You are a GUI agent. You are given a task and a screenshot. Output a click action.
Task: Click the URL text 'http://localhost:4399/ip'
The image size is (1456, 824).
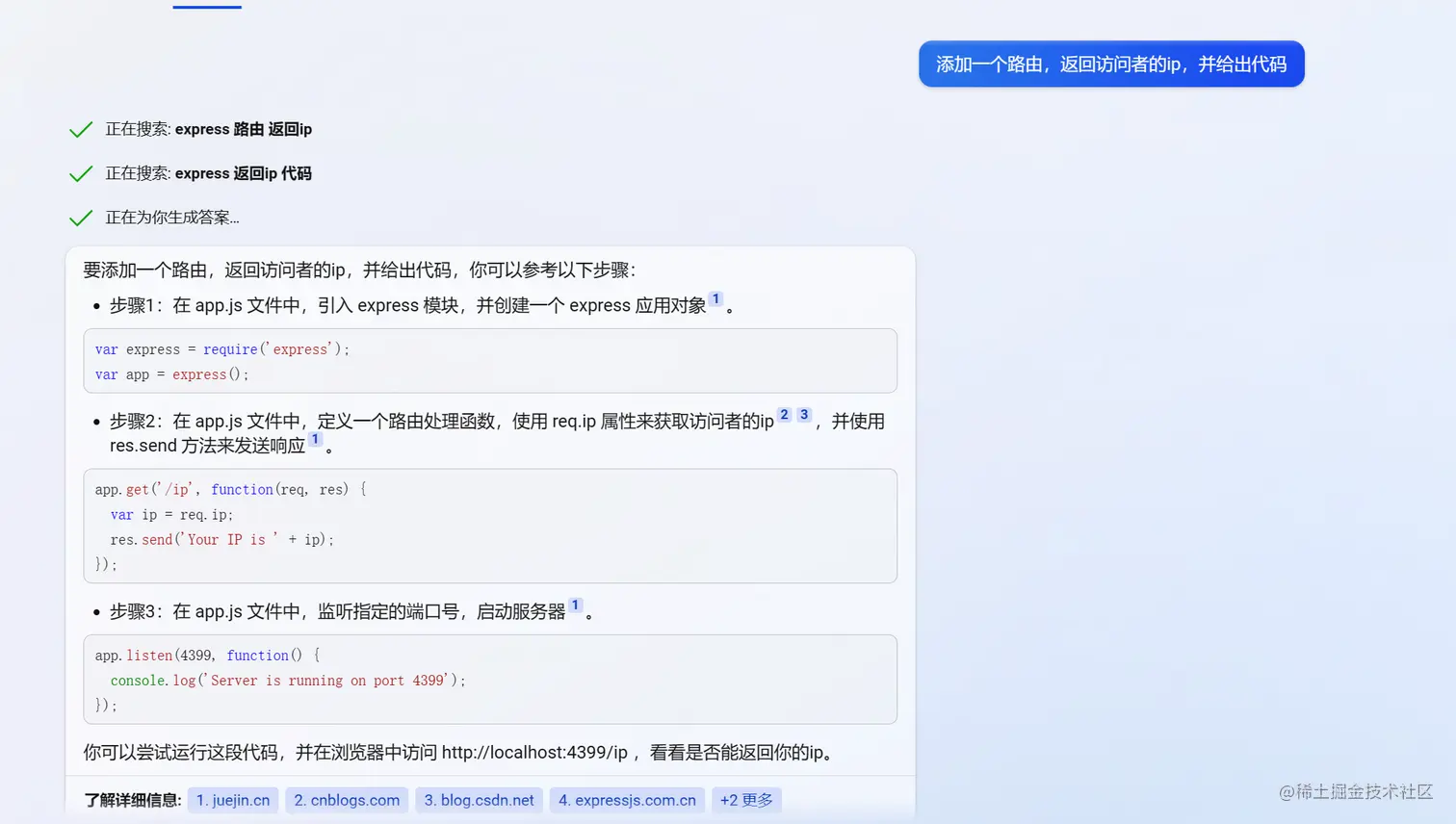click(534, 752)
